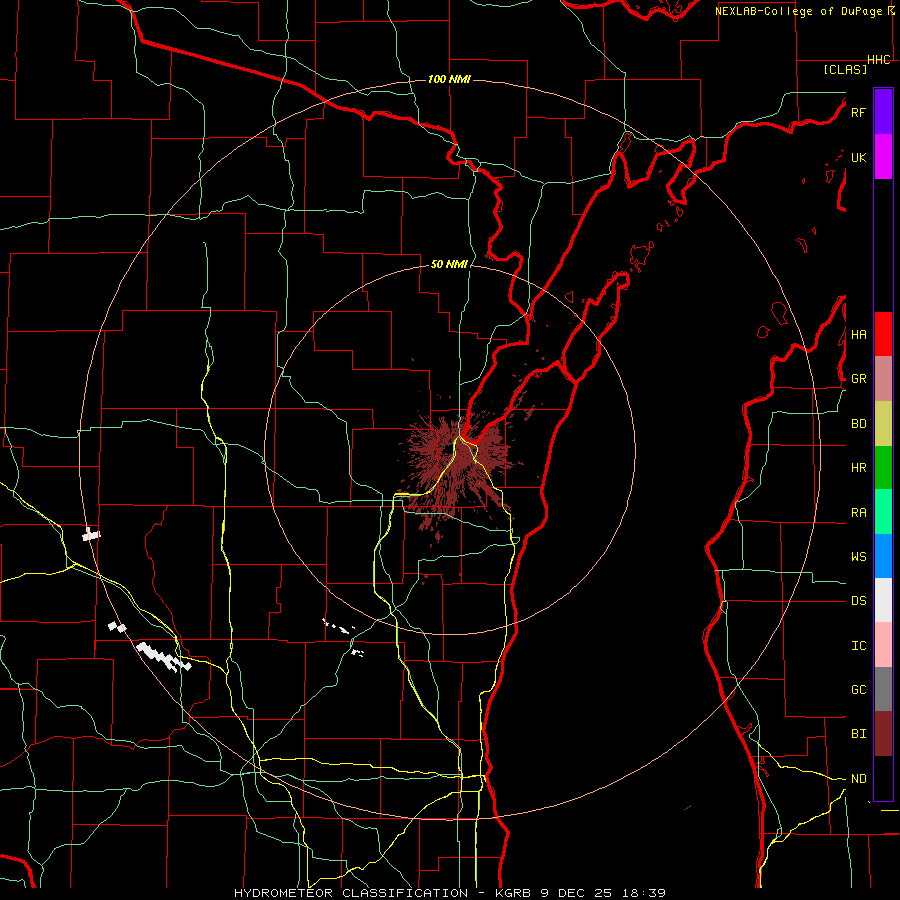Select the GC gray legend swatch

(x=883, y=689)
